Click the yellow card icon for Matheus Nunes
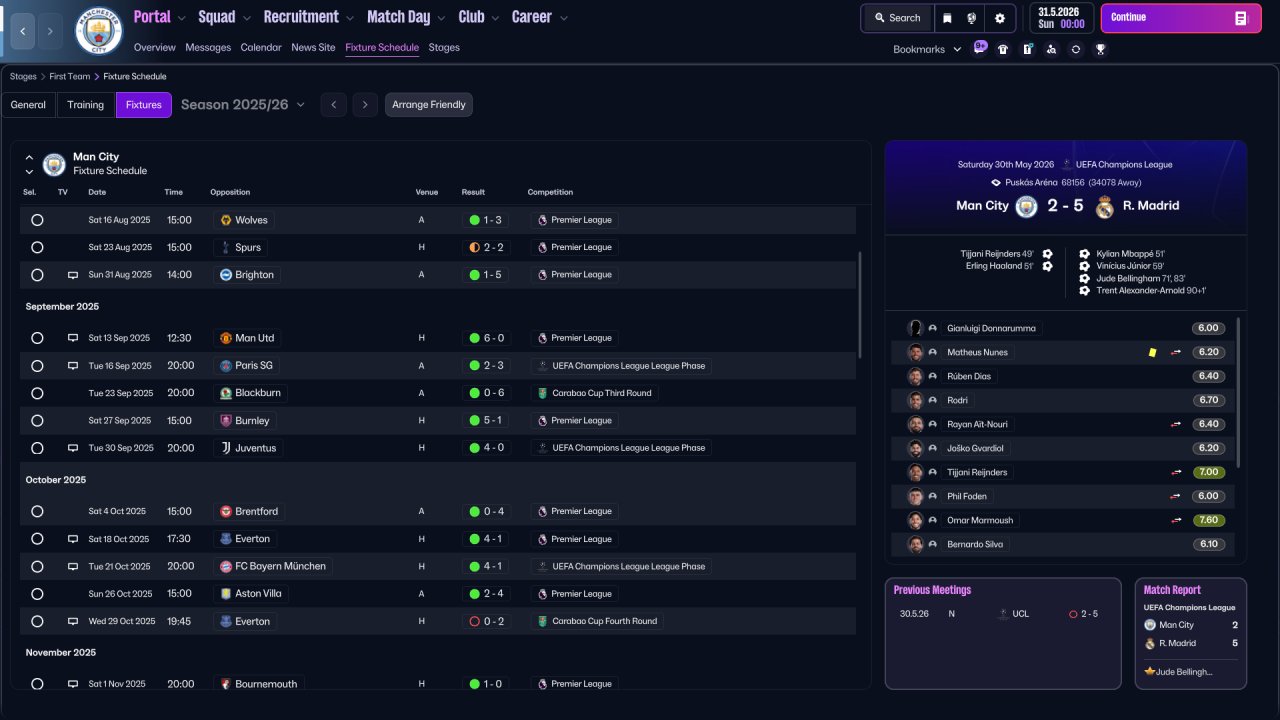 [1152, 352]
